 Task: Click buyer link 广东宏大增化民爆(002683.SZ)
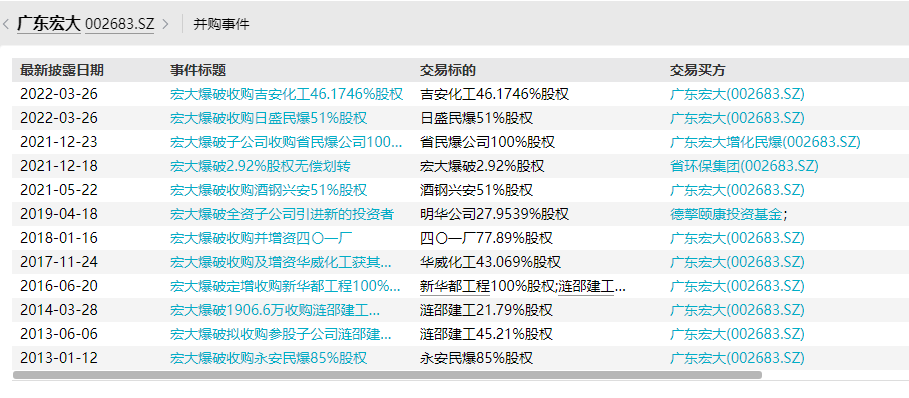[x=765, y=142]
